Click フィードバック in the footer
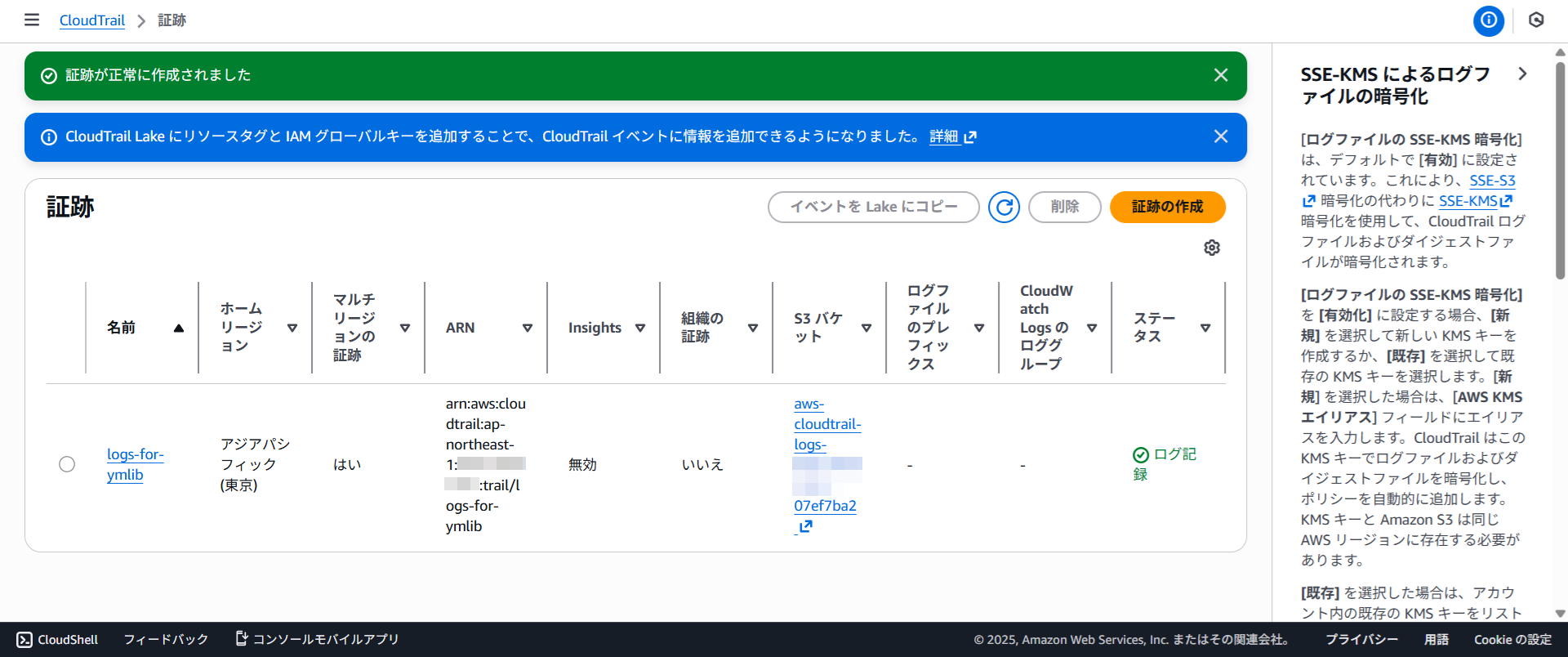Screen dimensions: 1568x657 click(166, 639)
